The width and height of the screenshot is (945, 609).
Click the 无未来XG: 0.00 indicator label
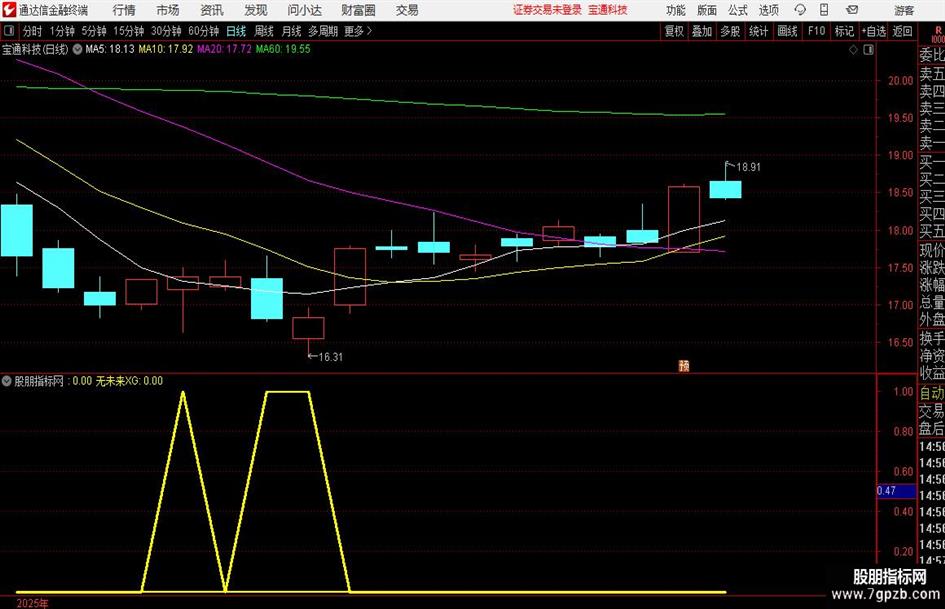point(129,381)
